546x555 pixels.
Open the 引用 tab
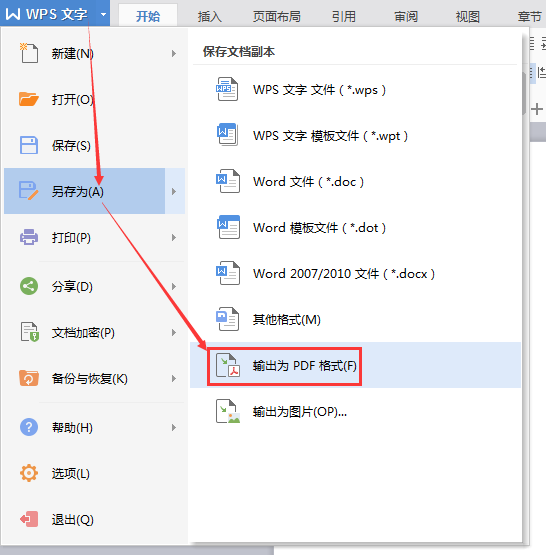(344, 16)
